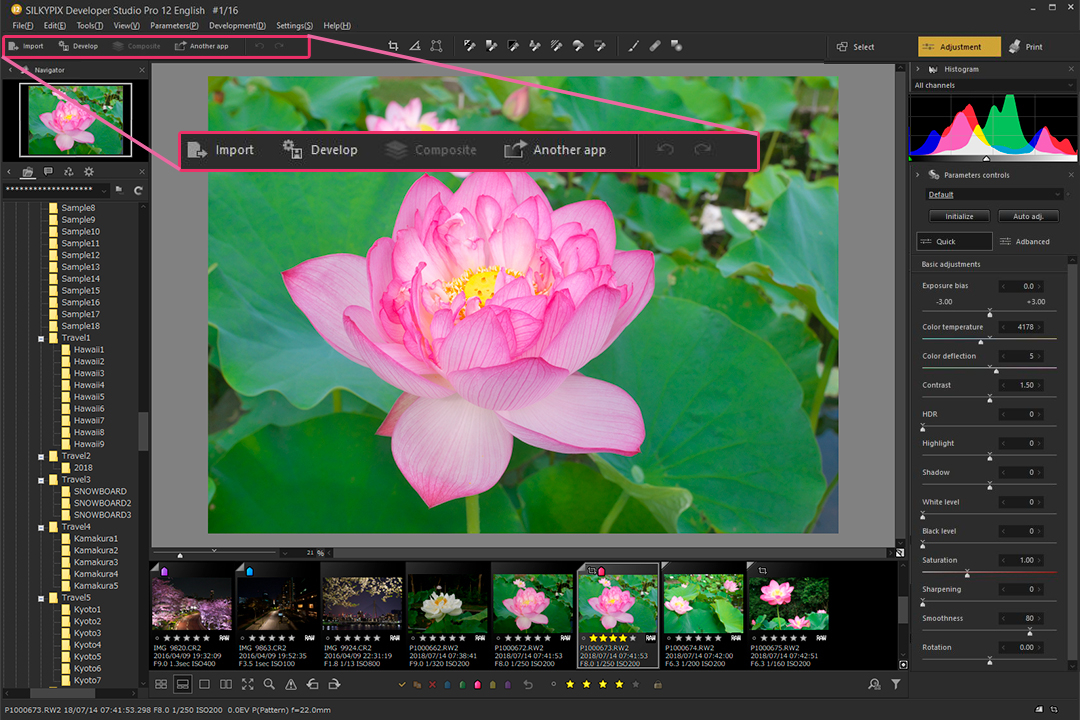Click the Saturation slider handle

click(x=967, y=573)
